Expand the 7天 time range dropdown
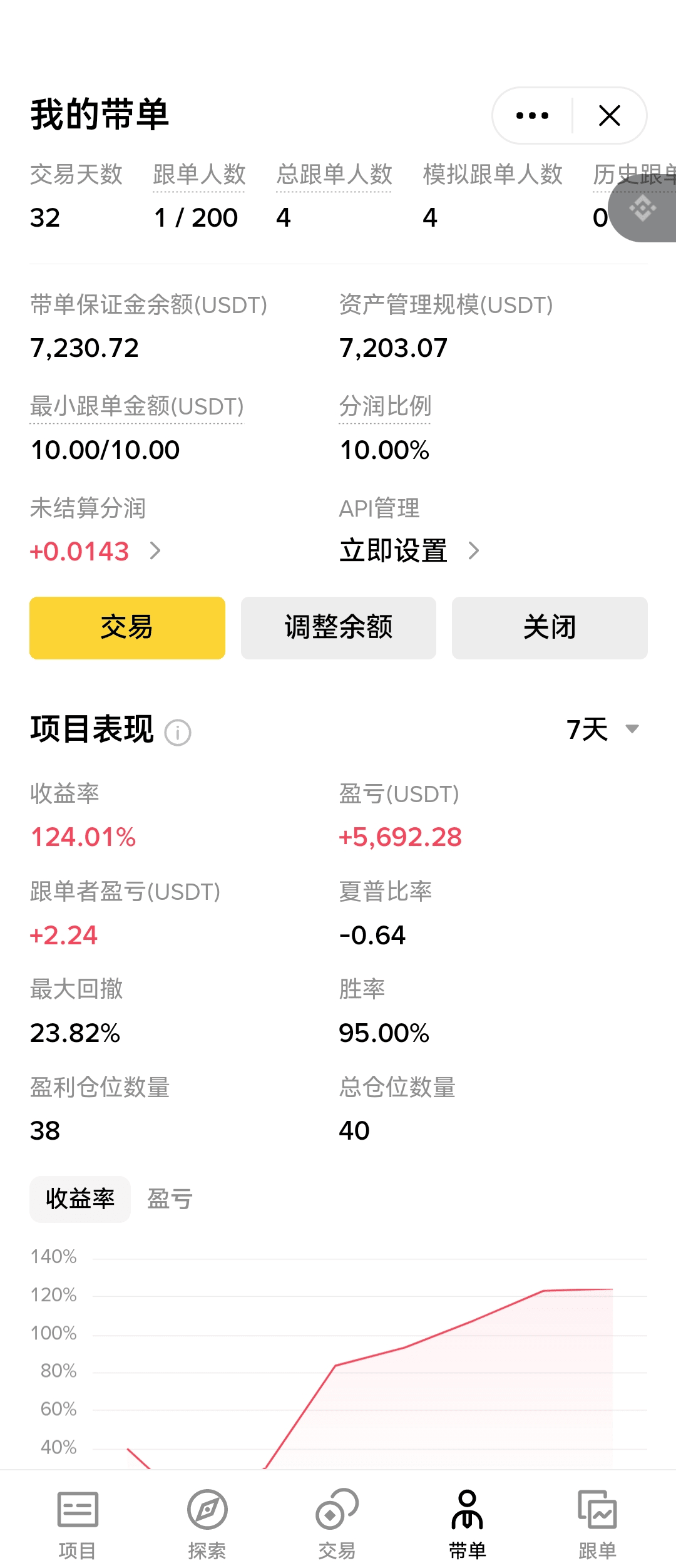The image size is (676, 1568). (x=602, y=730)
